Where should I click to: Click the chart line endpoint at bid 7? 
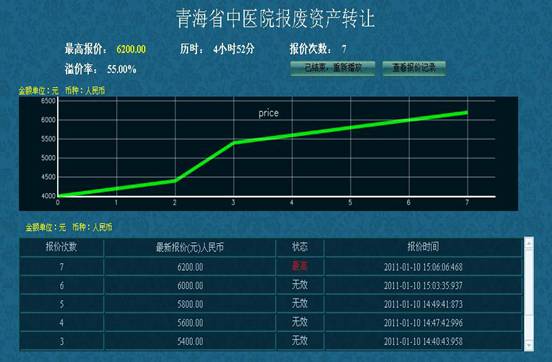[467, 113]
